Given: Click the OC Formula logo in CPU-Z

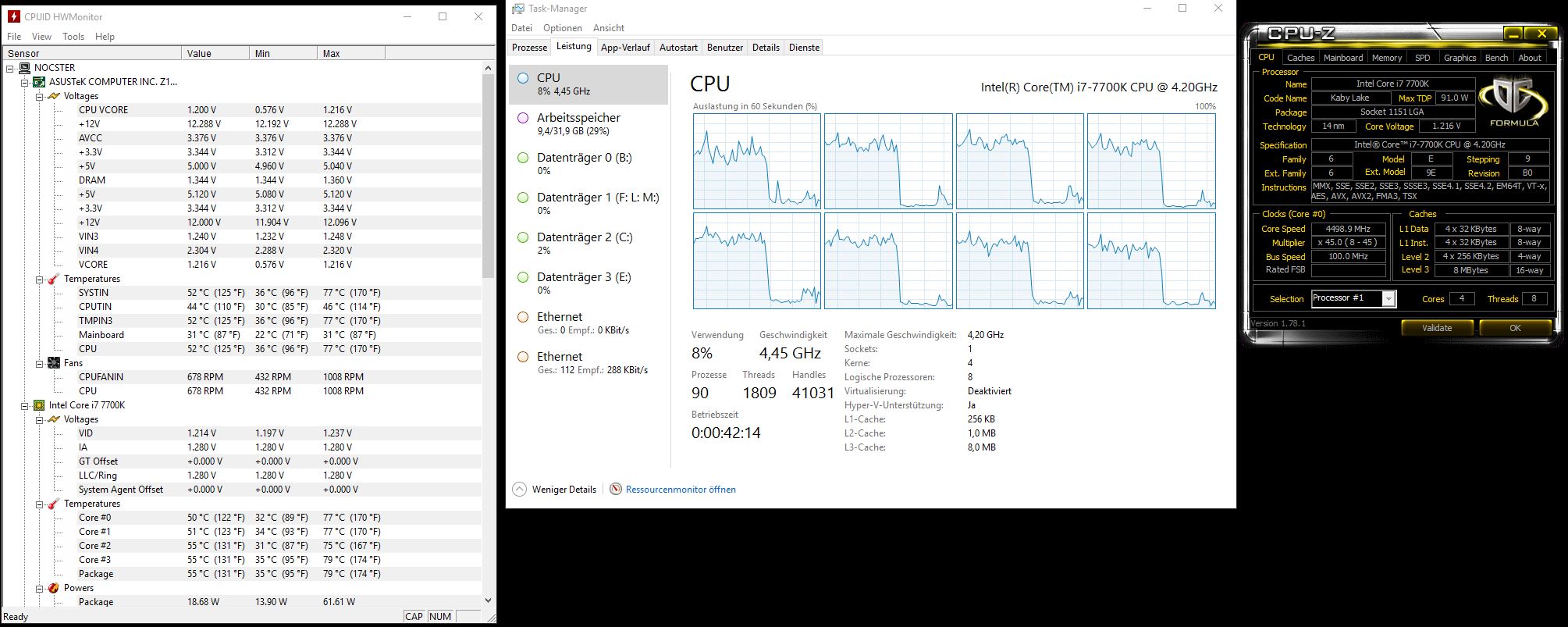Looking at the screenshot, I should 1513,102.
